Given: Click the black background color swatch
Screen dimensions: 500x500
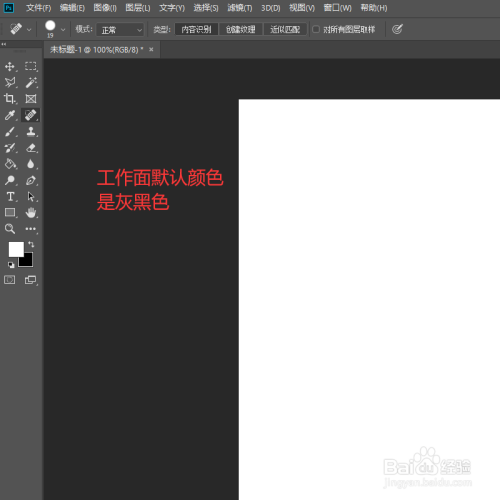Looking at the screenshot, I should point(27,261).
